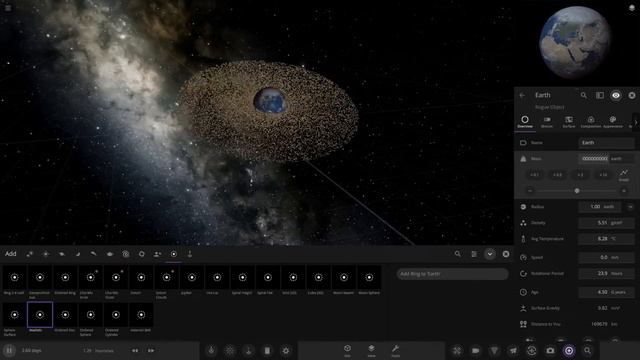640x360 pixels.
Task: Select the first category icon in Add toolbar
Action: pyautogui.click(x=30, y=254)
